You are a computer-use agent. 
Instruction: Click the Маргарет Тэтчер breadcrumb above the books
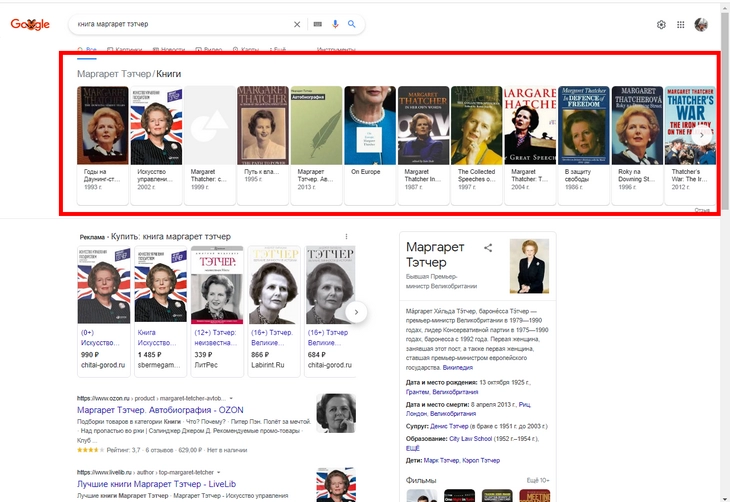(x=114, y=74)
